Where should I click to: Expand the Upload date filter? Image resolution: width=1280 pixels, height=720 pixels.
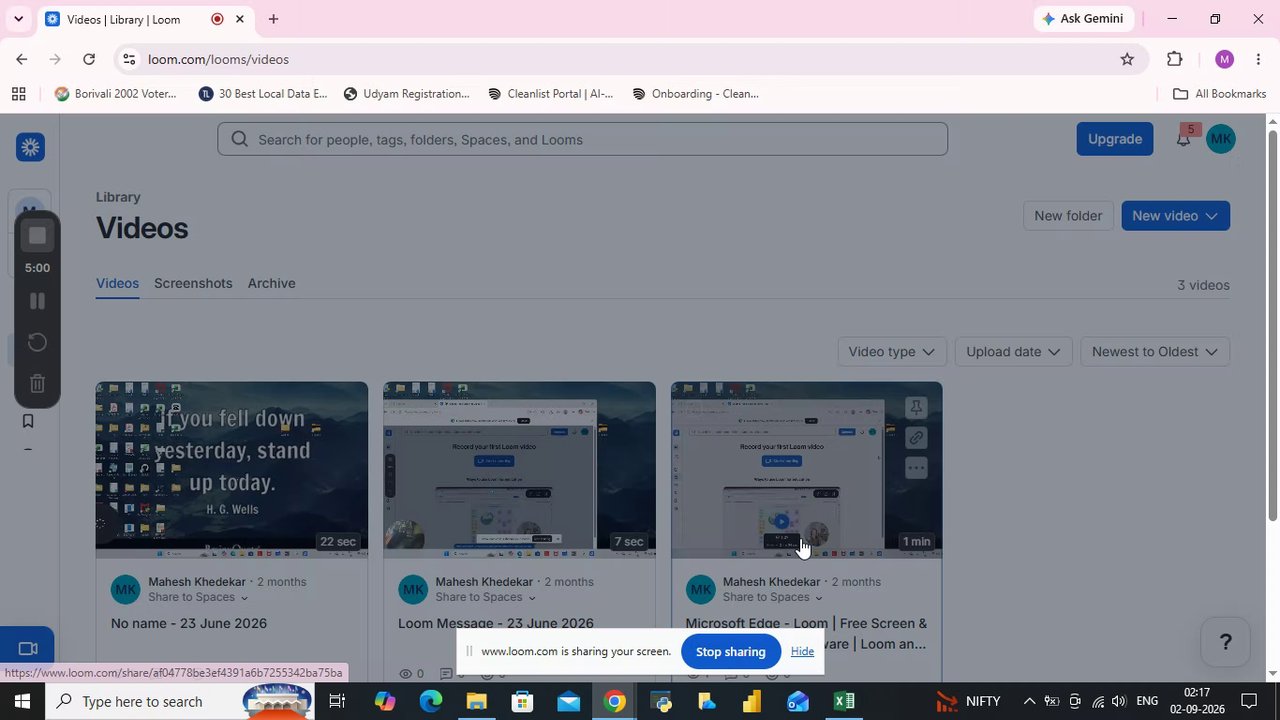pos(1013,352)
